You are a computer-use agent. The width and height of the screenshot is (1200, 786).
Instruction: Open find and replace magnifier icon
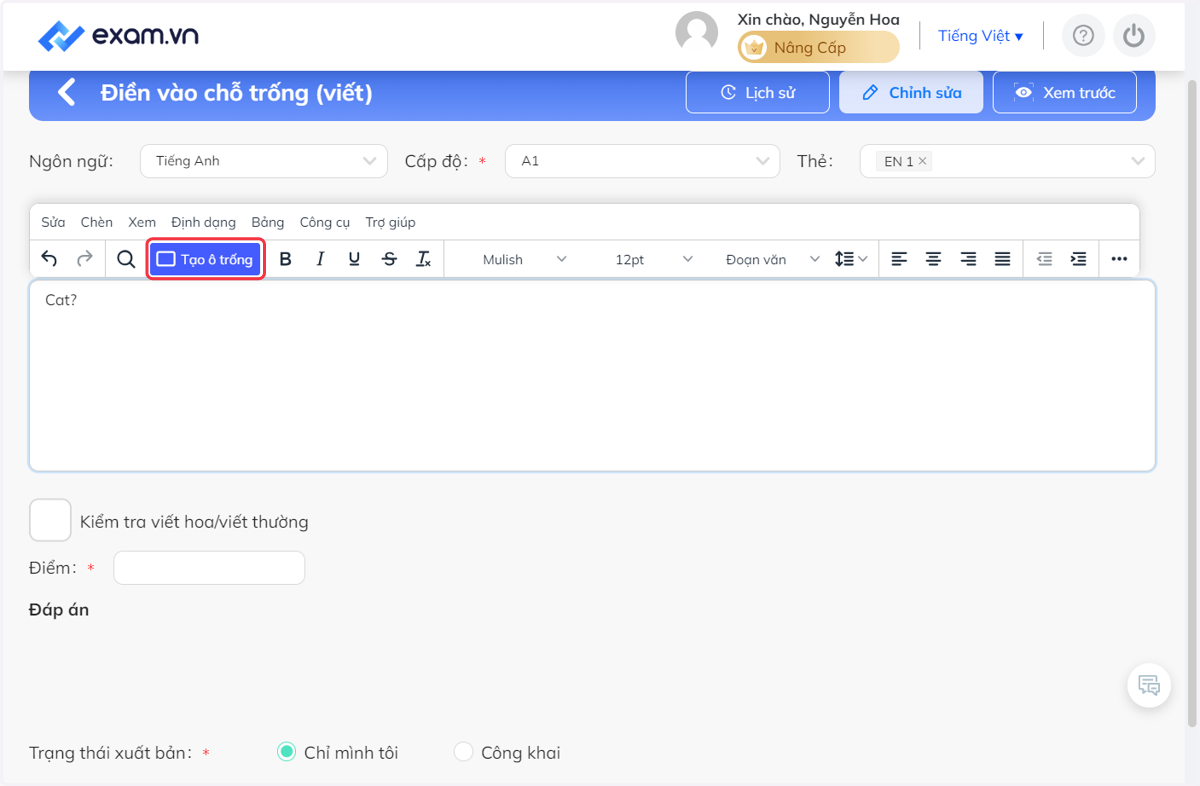126,259
